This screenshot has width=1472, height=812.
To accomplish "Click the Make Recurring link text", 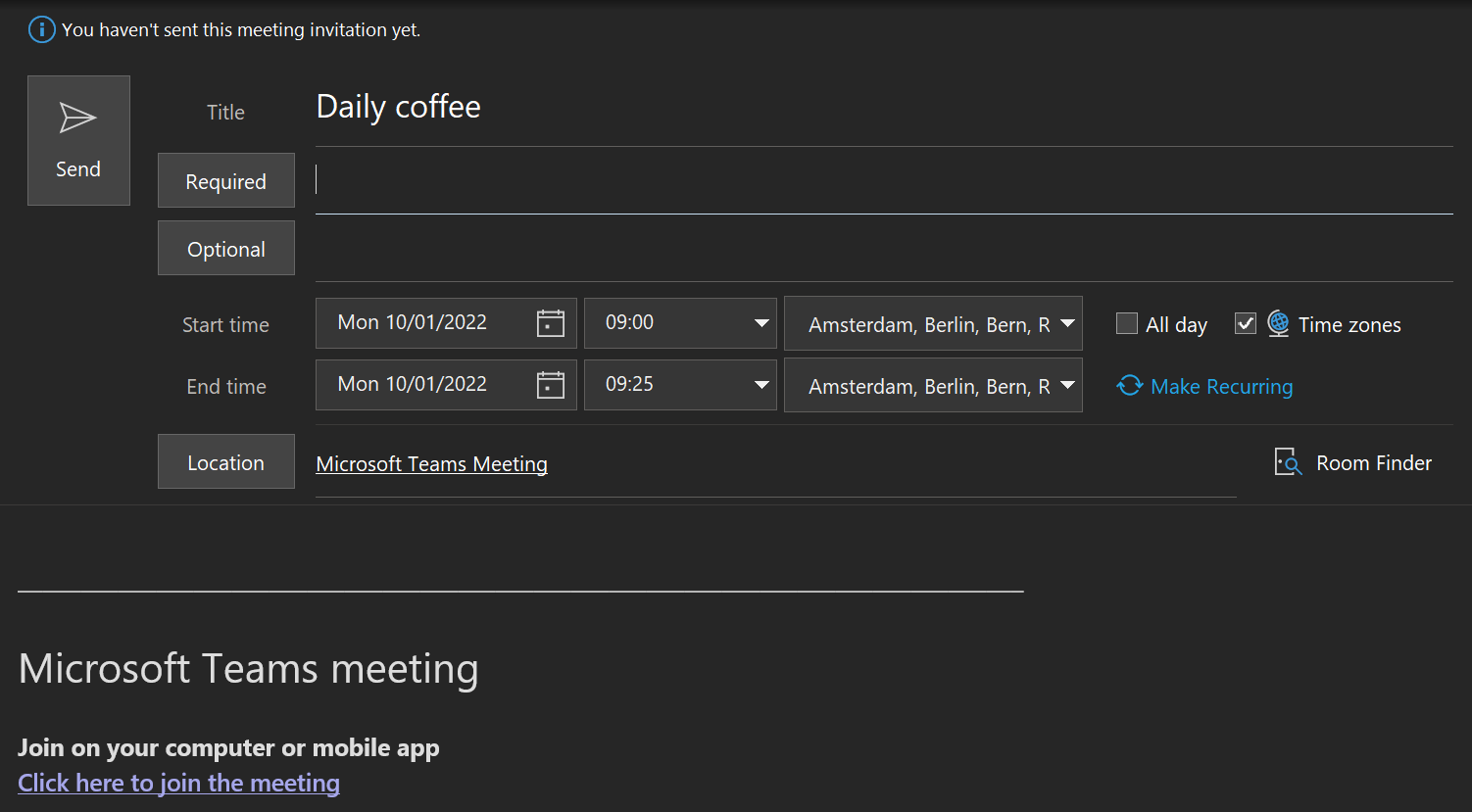I will point(1221,387).
